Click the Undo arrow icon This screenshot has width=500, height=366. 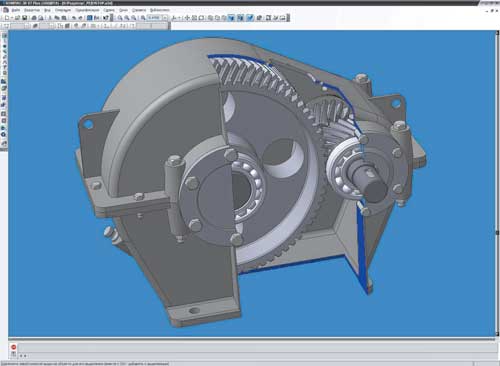(73, 18)
